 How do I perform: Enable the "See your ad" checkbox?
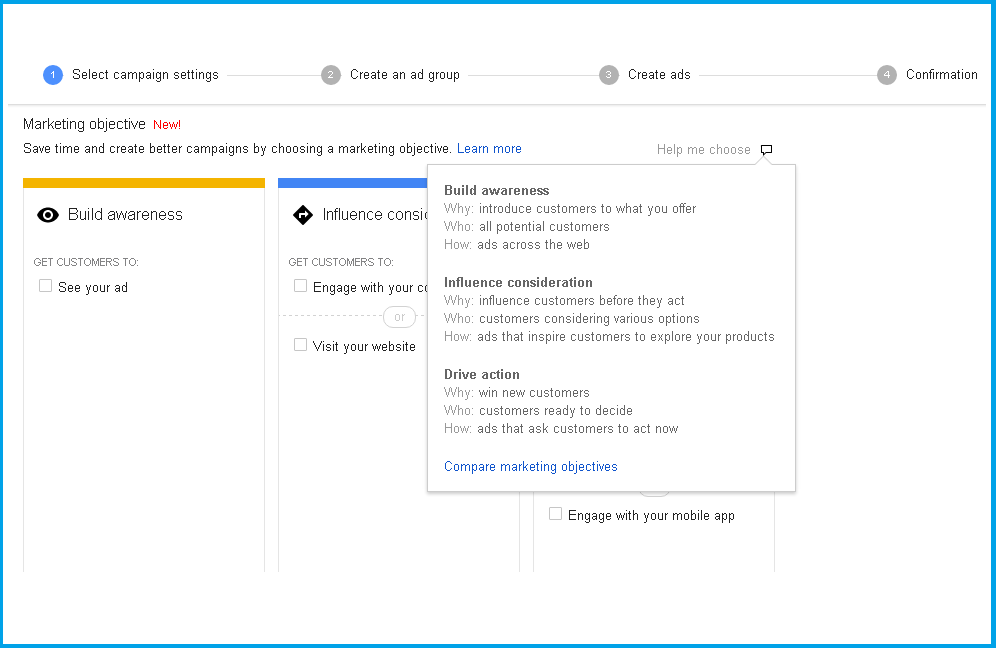(x=45, y=286)
